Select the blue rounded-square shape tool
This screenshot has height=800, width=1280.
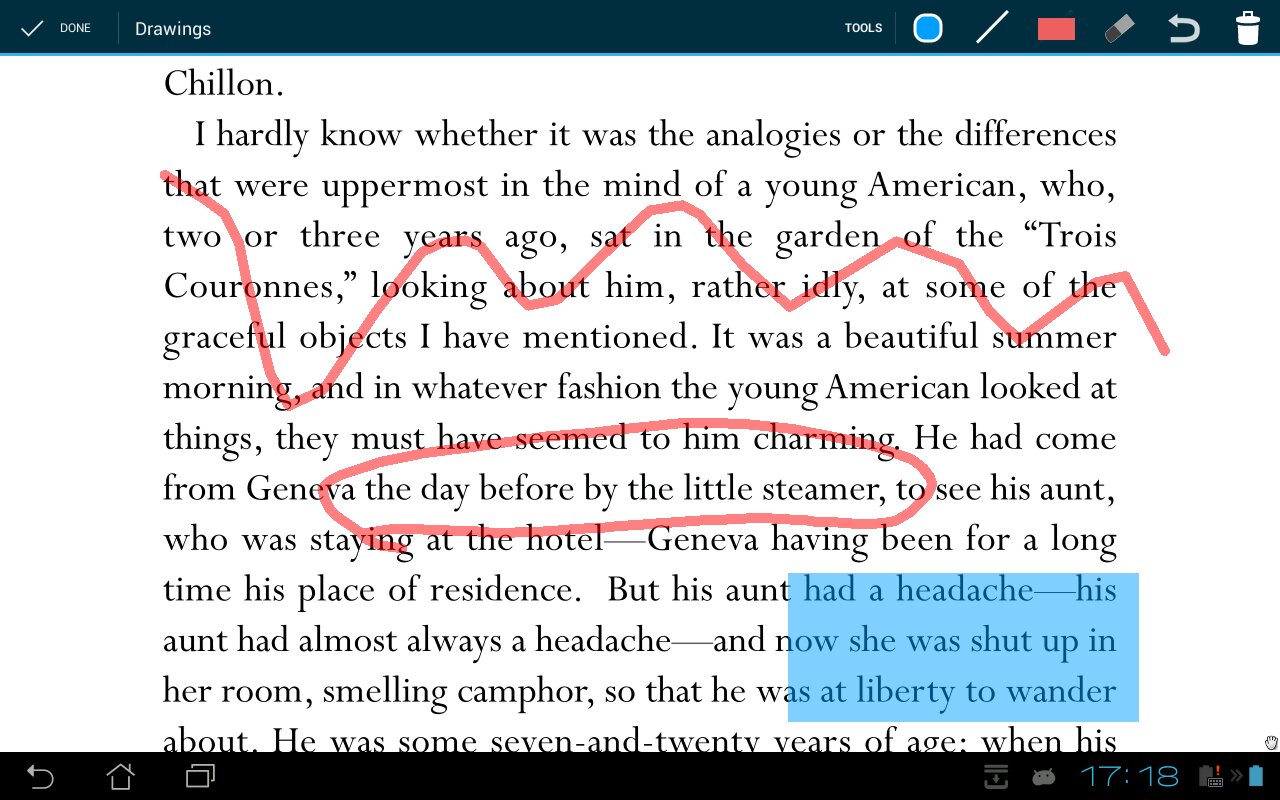928,28
